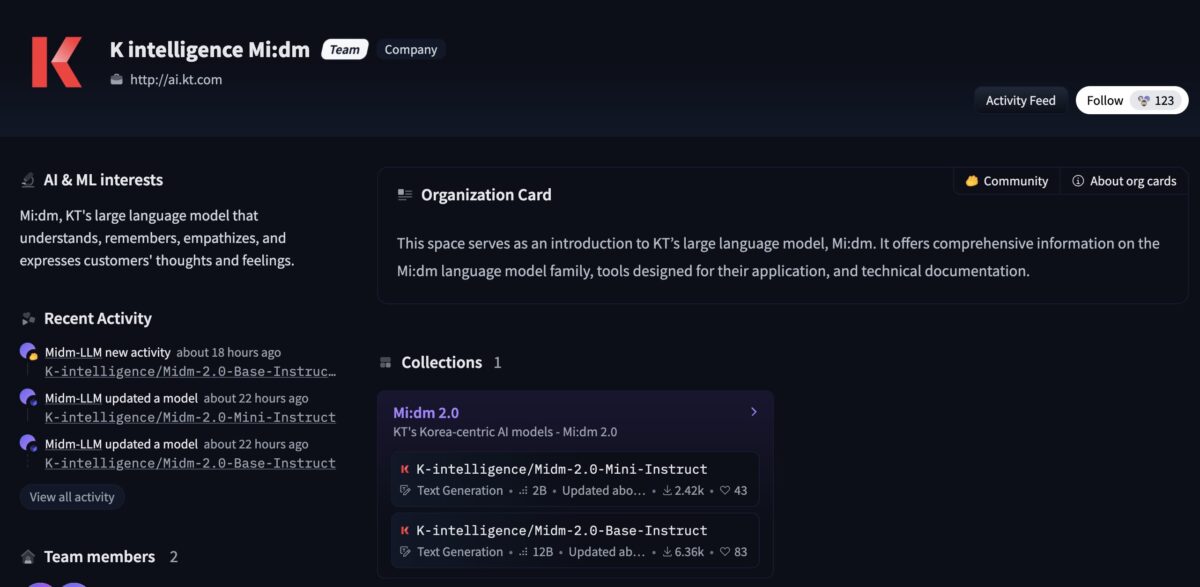Open the Activity Feed
1200x587 pixels.
1020,100
